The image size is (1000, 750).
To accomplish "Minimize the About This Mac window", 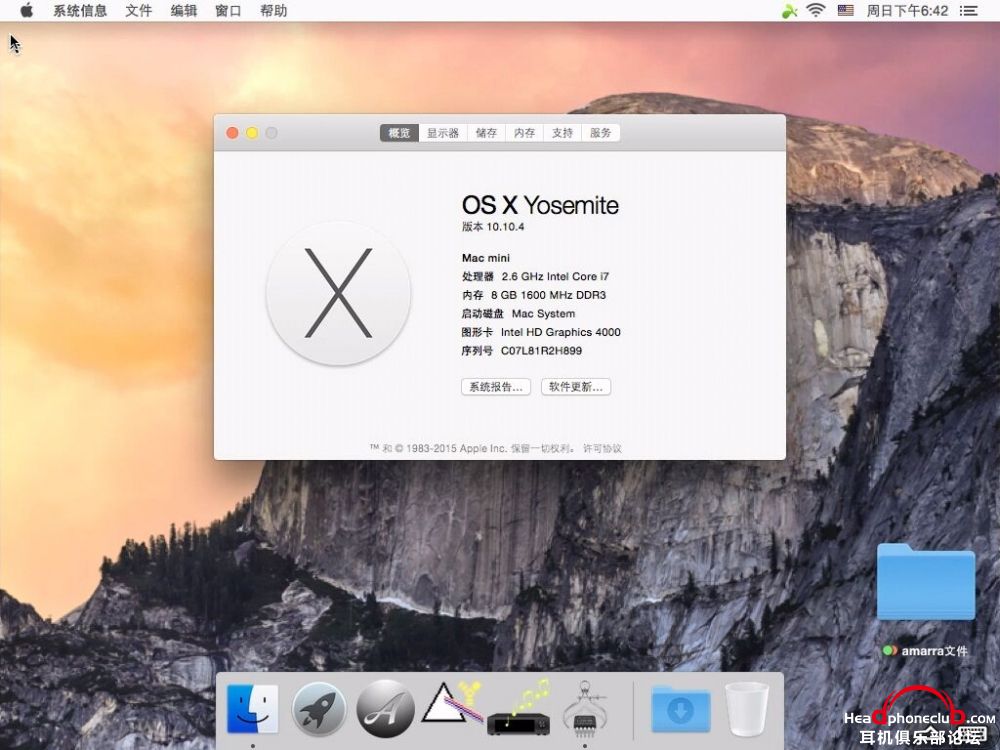I will pyautogui.click(x=252, y=133).
